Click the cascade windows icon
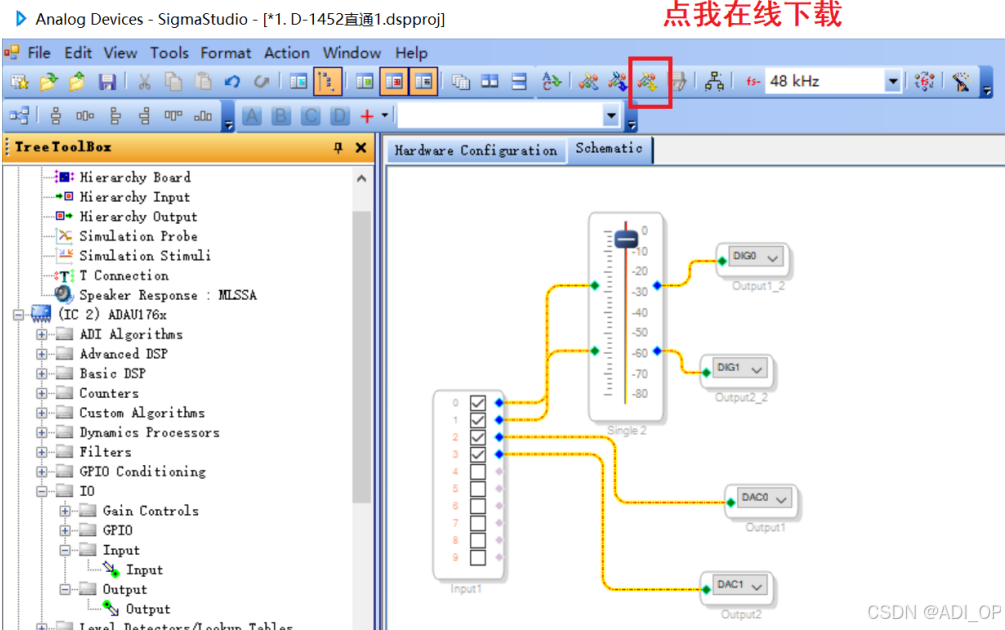Screen dimensions: 1005x630 [461, 81]
